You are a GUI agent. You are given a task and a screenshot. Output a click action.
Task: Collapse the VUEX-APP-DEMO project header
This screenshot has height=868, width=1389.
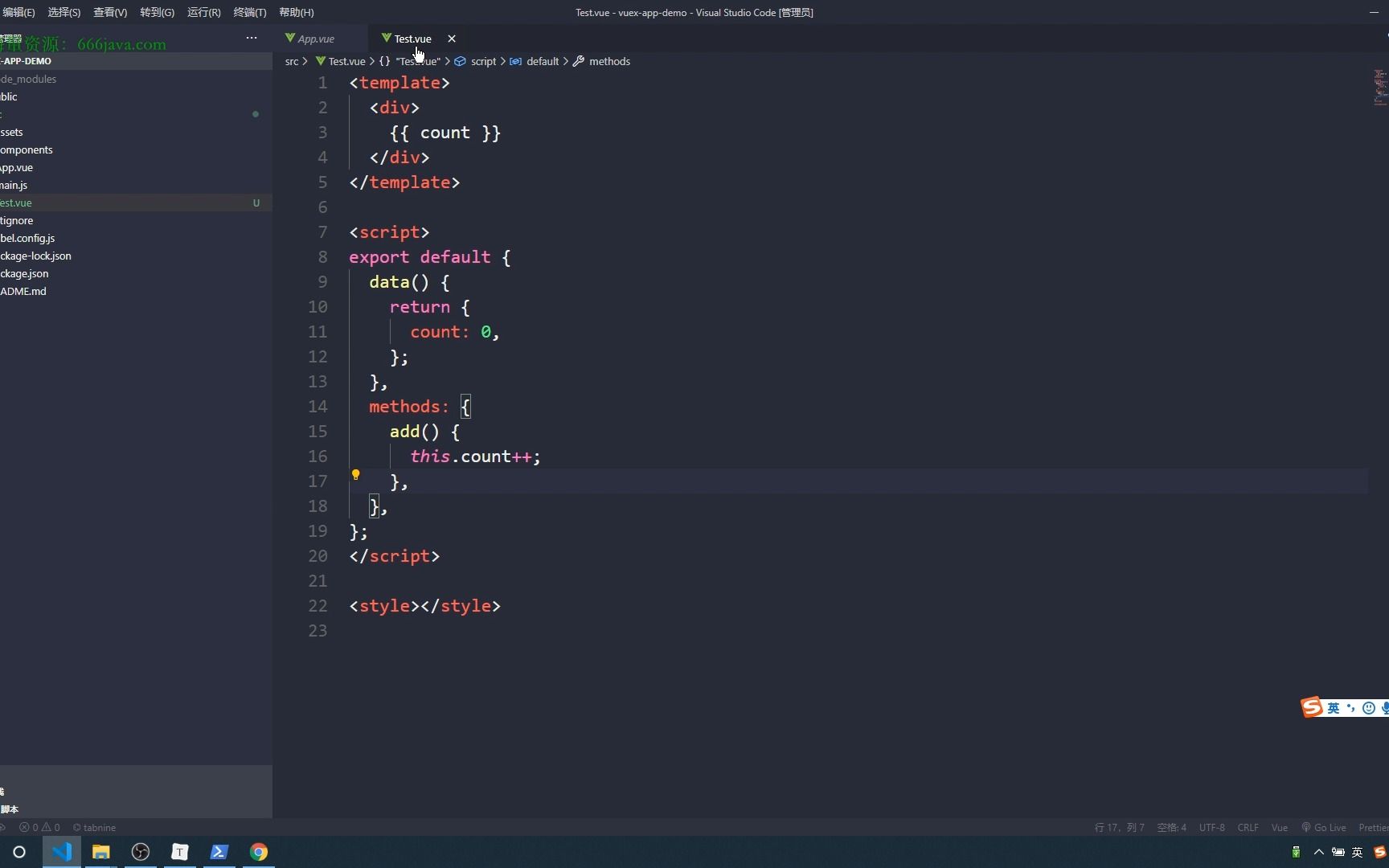[x=136, y=61]
